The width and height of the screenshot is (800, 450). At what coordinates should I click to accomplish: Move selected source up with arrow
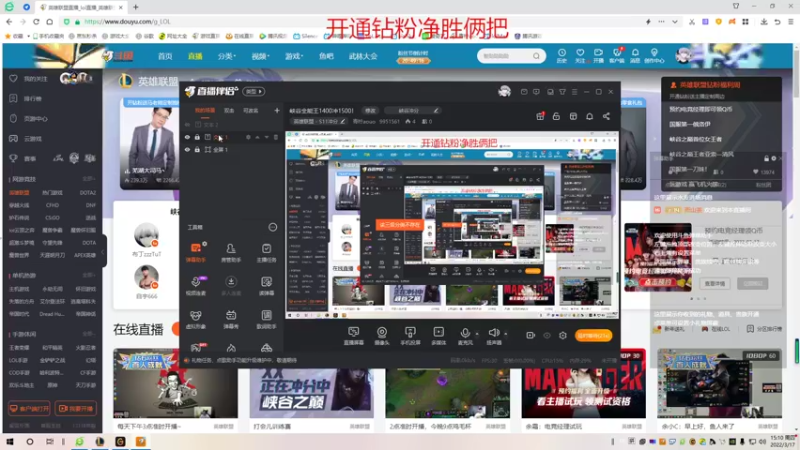pyautogui.click(x=258, y=137)
